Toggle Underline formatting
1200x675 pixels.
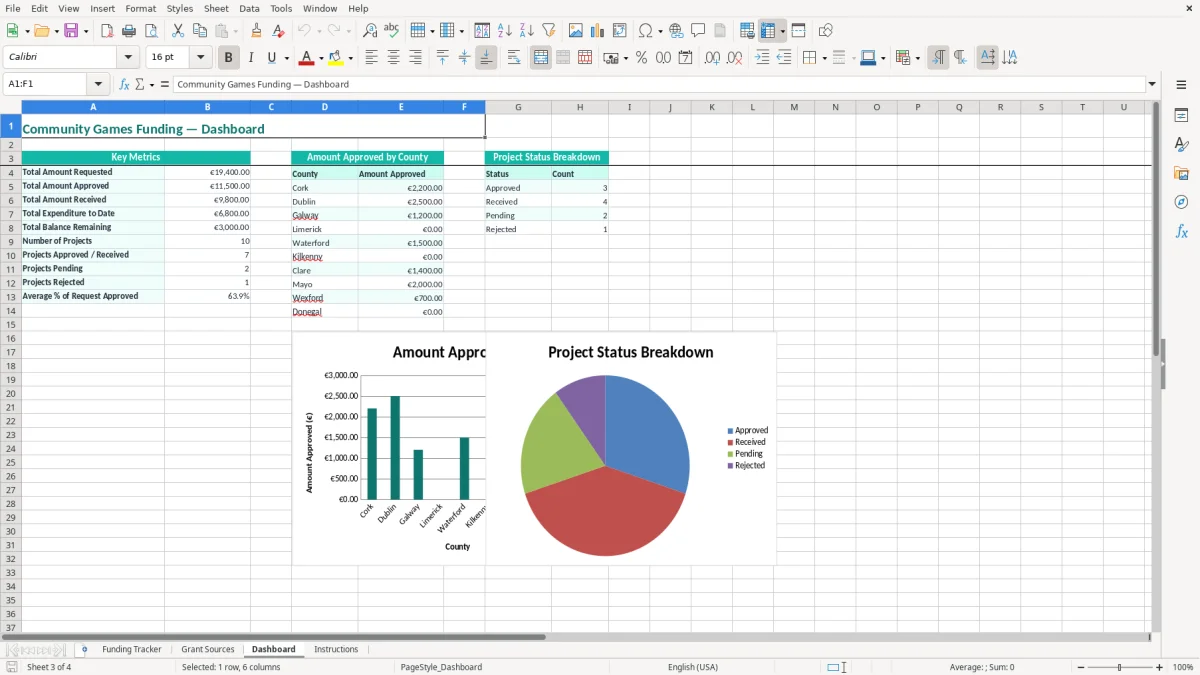[x=271, y=58]
